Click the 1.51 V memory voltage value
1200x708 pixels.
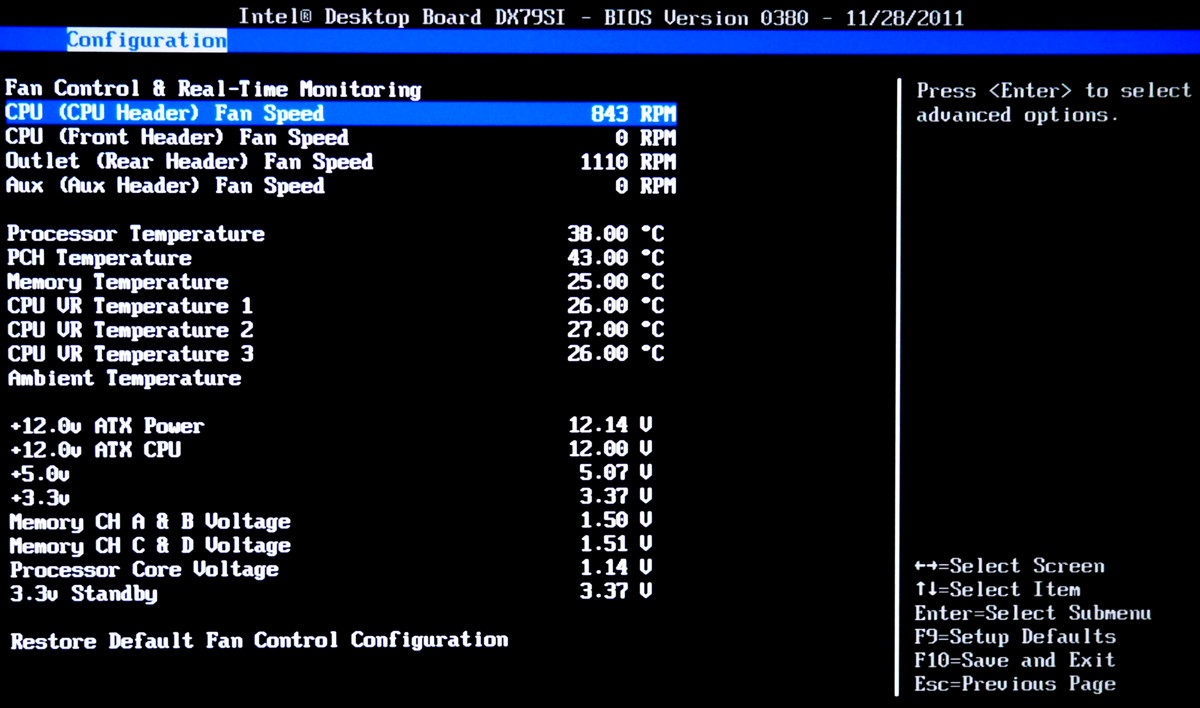pyautogui.click(x=616, y=546)
